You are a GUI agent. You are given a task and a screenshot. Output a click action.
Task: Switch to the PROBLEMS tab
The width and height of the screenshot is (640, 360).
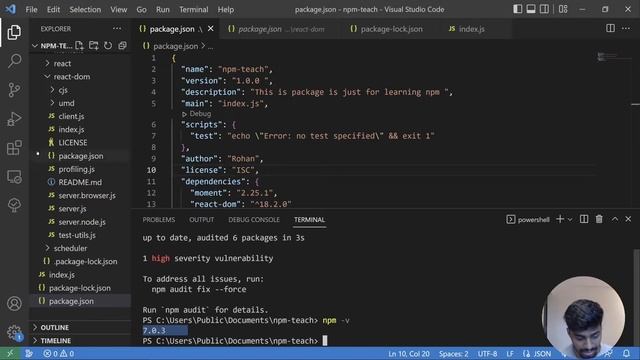158,220
